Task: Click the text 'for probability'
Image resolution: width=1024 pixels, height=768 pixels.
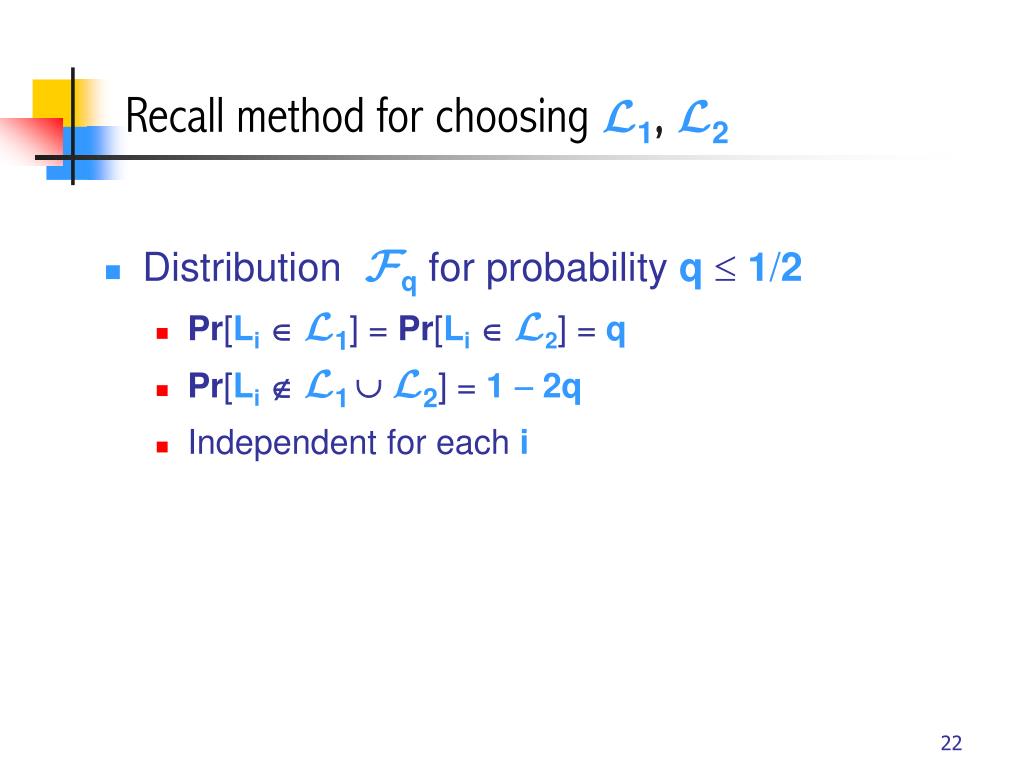Action: (x=547, y=269)
